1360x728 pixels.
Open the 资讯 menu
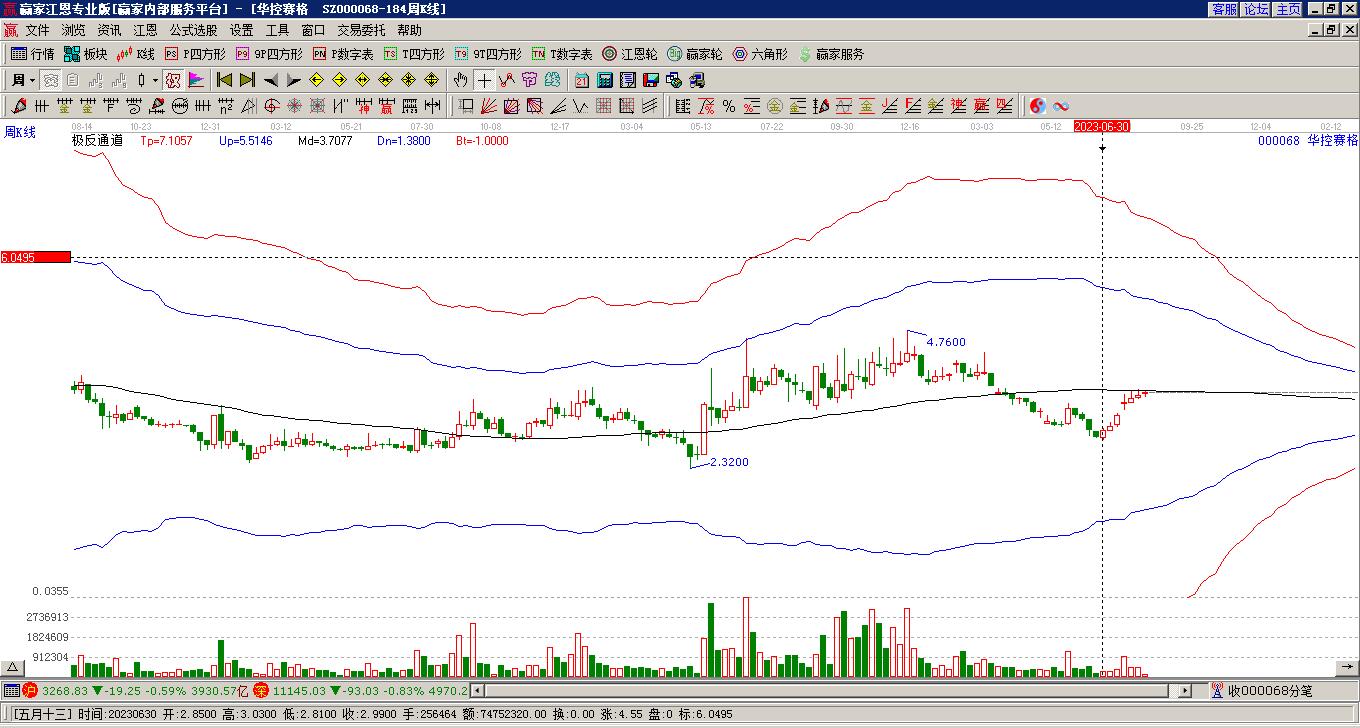109,30
